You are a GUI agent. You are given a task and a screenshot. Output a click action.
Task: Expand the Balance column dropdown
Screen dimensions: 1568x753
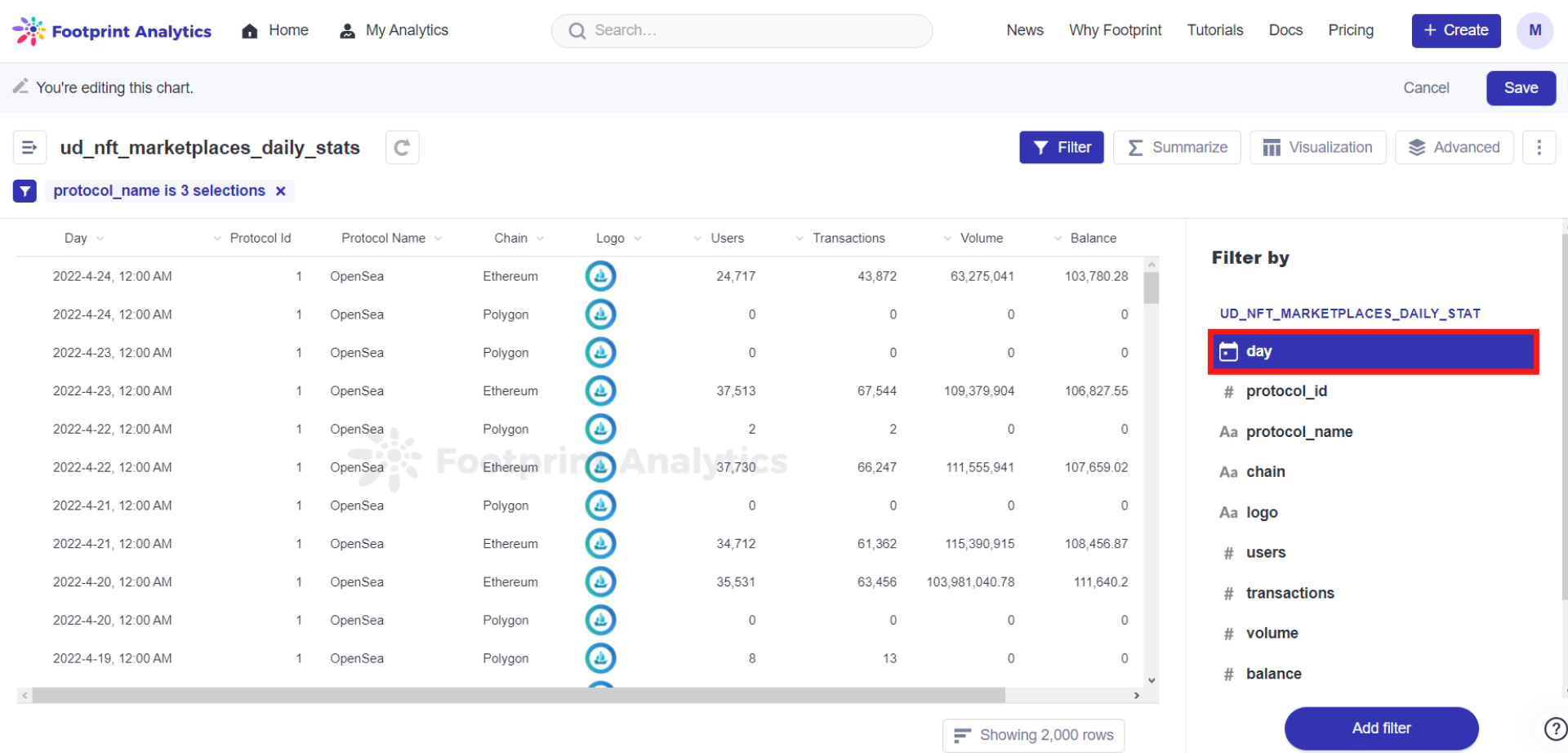point(1058,238)
